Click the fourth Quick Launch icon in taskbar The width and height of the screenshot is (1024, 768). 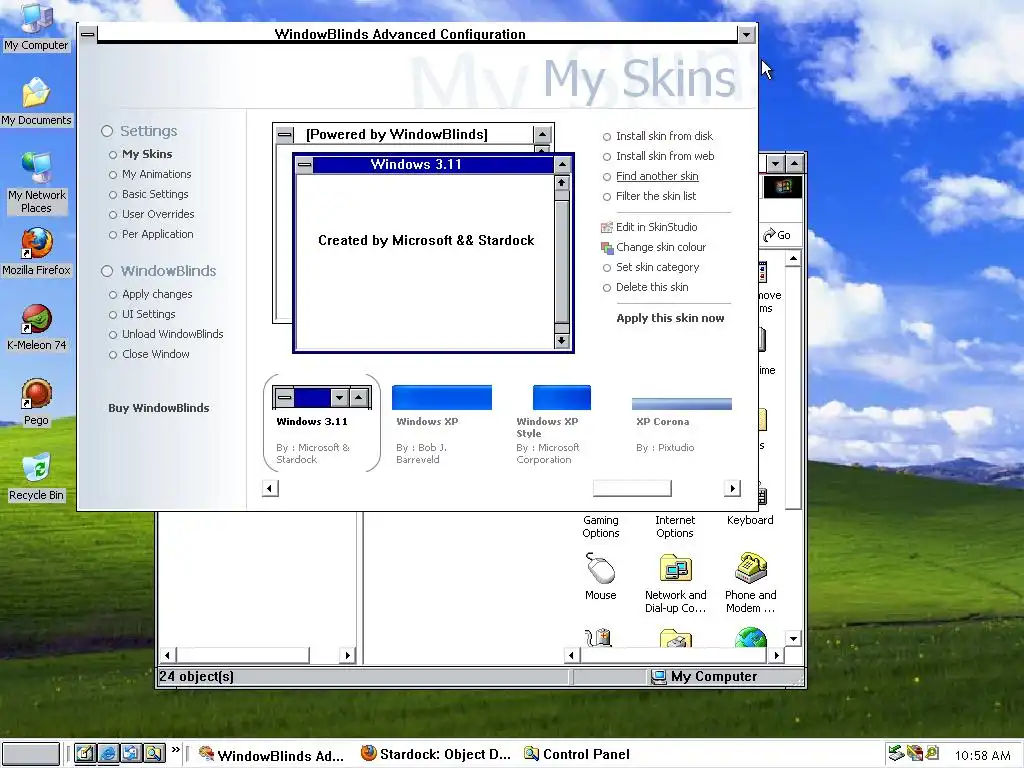154,754
